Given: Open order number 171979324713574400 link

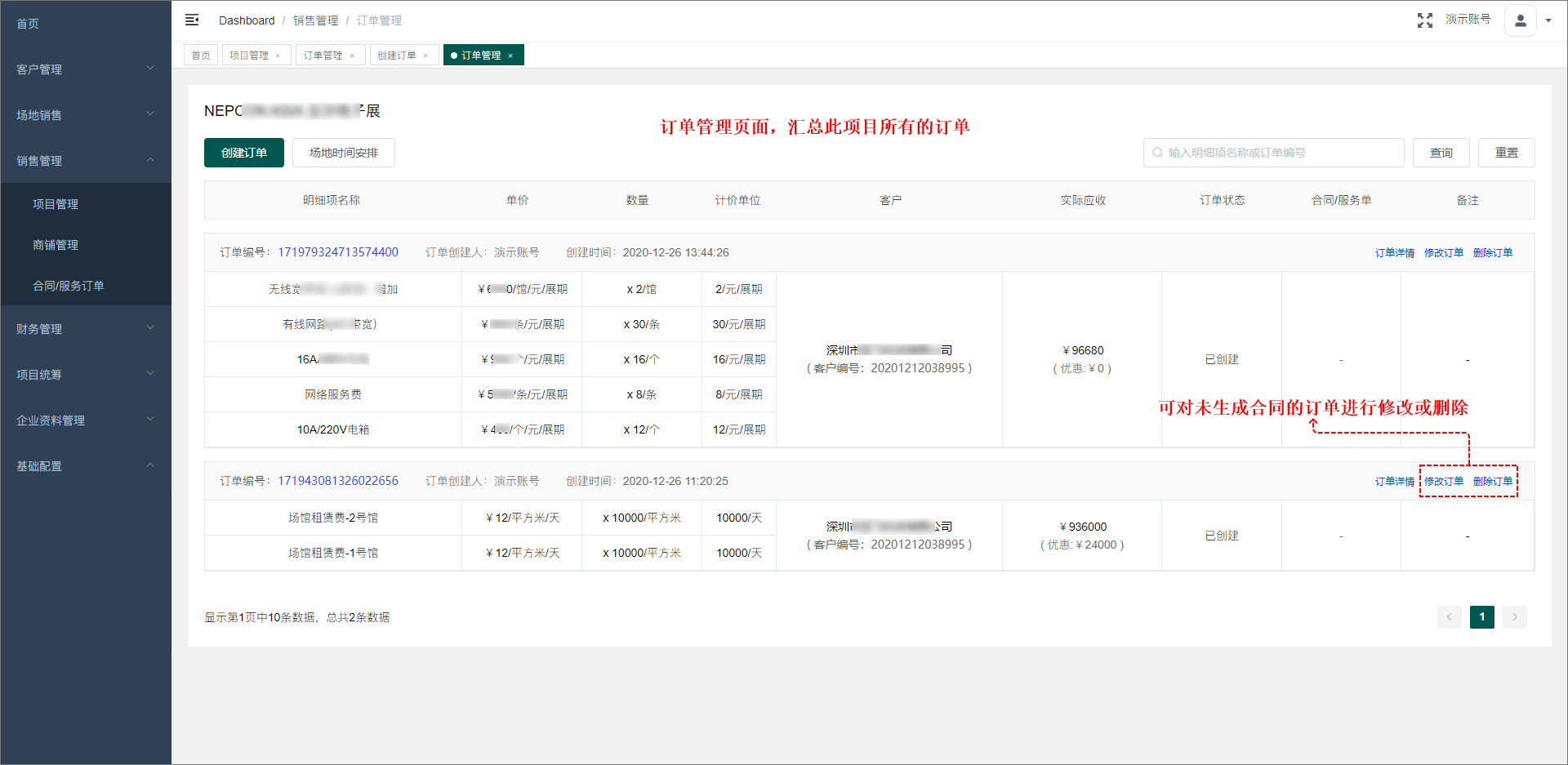Looking at the screenshot, I should (x=338, y=252).
